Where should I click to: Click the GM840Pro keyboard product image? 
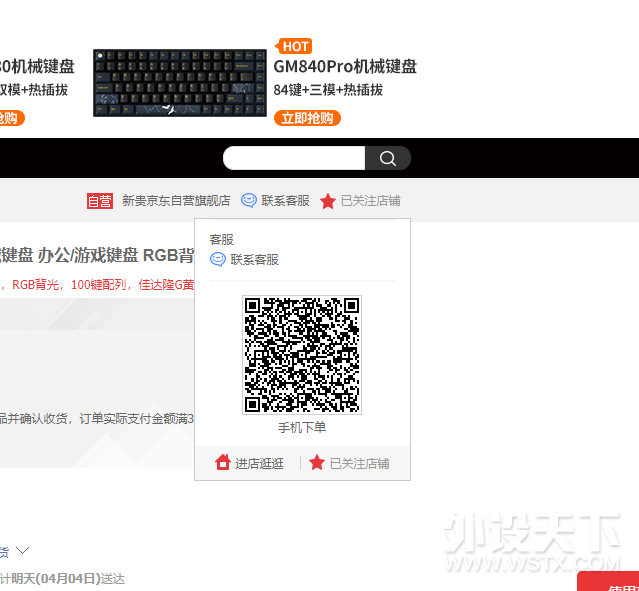180,83
